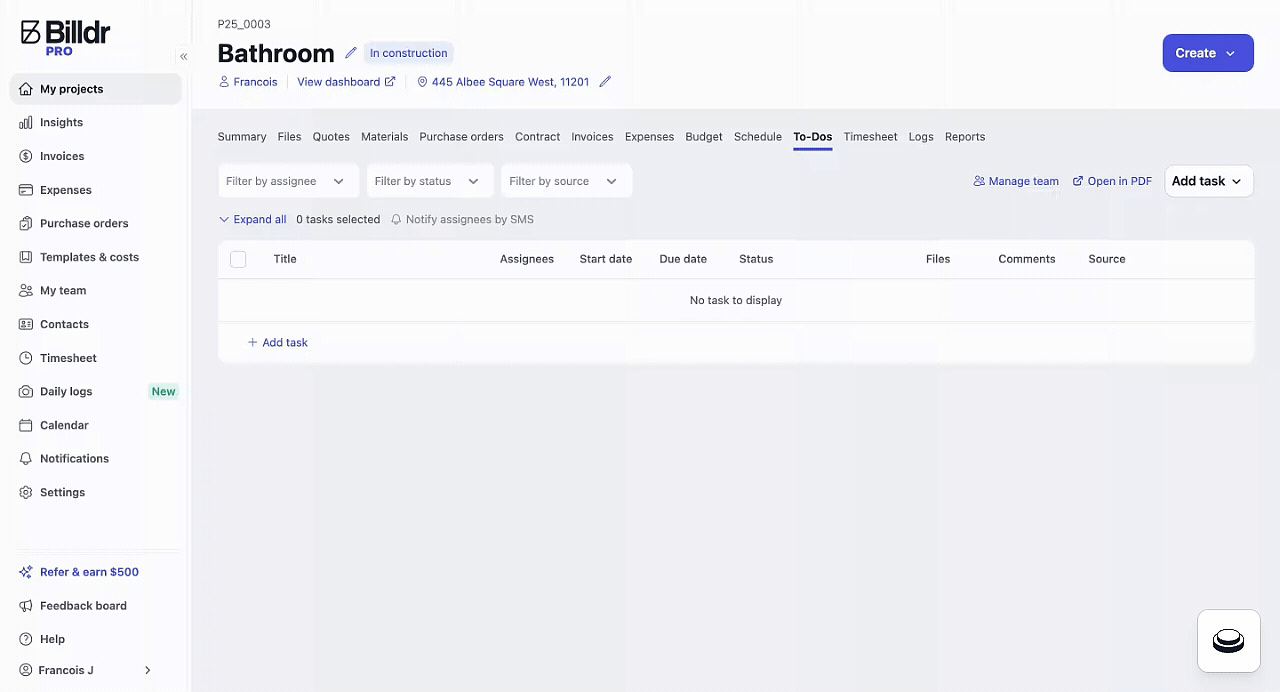Open the Filter by source dropdown

pos(566,181)
